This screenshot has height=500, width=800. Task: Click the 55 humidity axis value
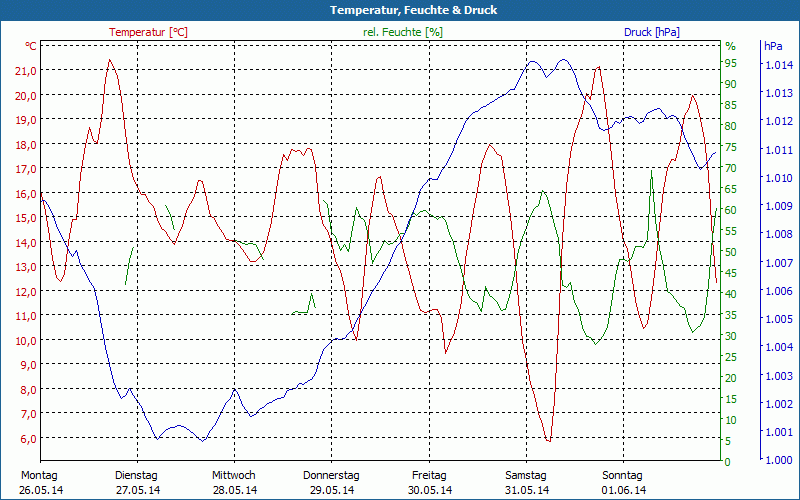(731, 231)
